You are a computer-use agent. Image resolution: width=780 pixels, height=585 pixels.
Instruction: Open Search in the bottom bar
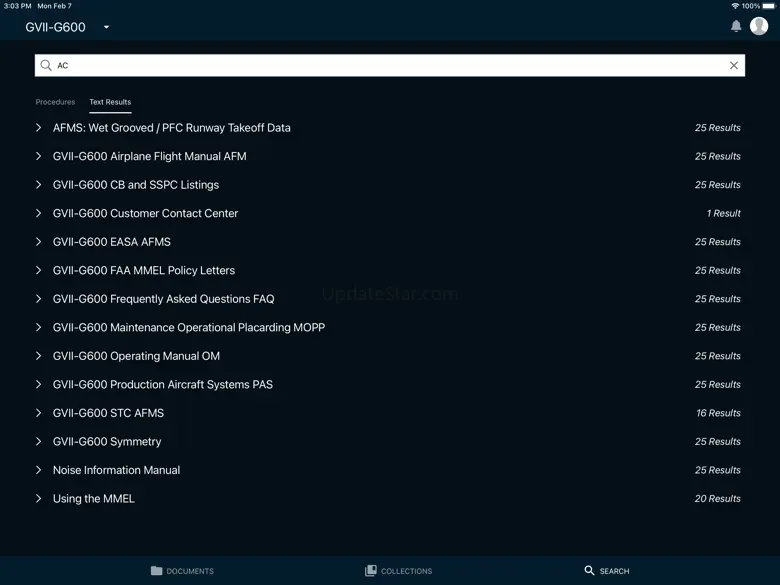point(606,571)
